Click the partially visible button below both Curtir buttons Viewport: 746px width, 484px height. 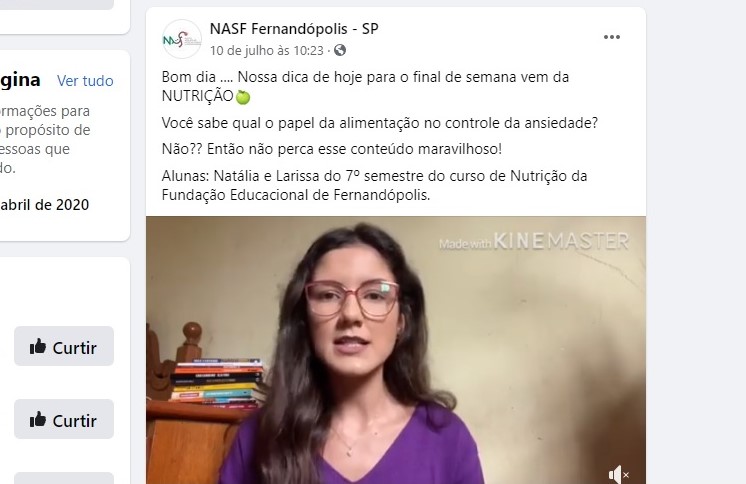pyautogui.click(x=64, y=478)
